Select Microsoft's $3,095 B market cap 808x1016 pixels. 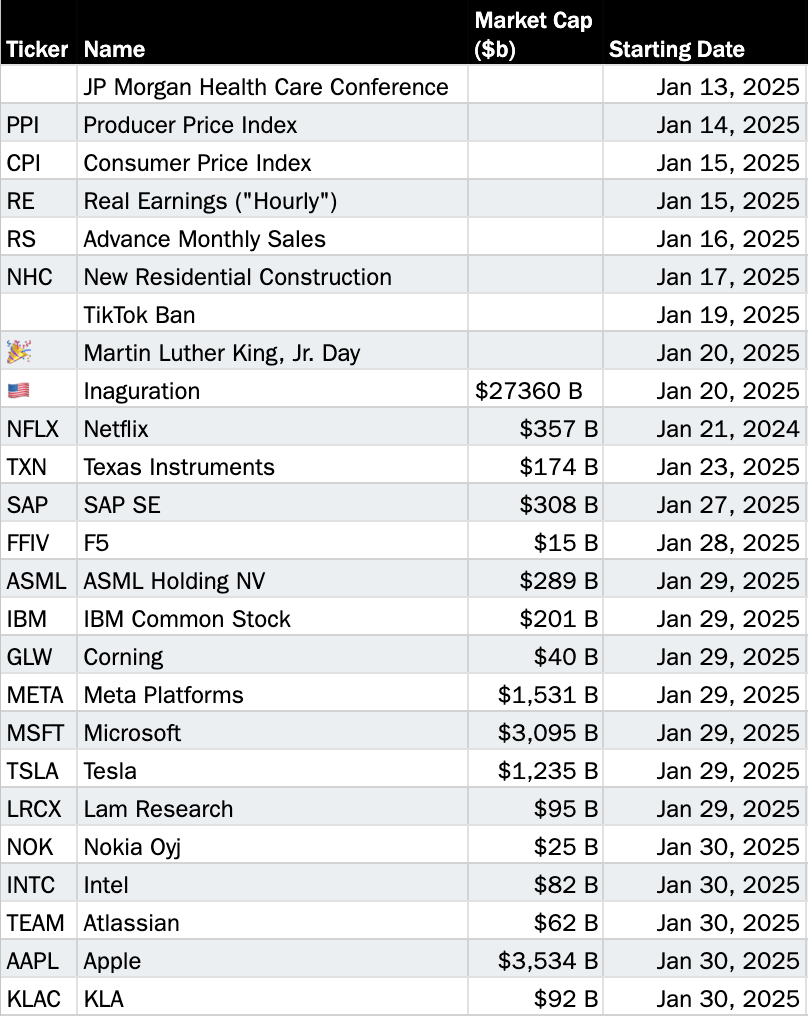click(x=547, y=733)
